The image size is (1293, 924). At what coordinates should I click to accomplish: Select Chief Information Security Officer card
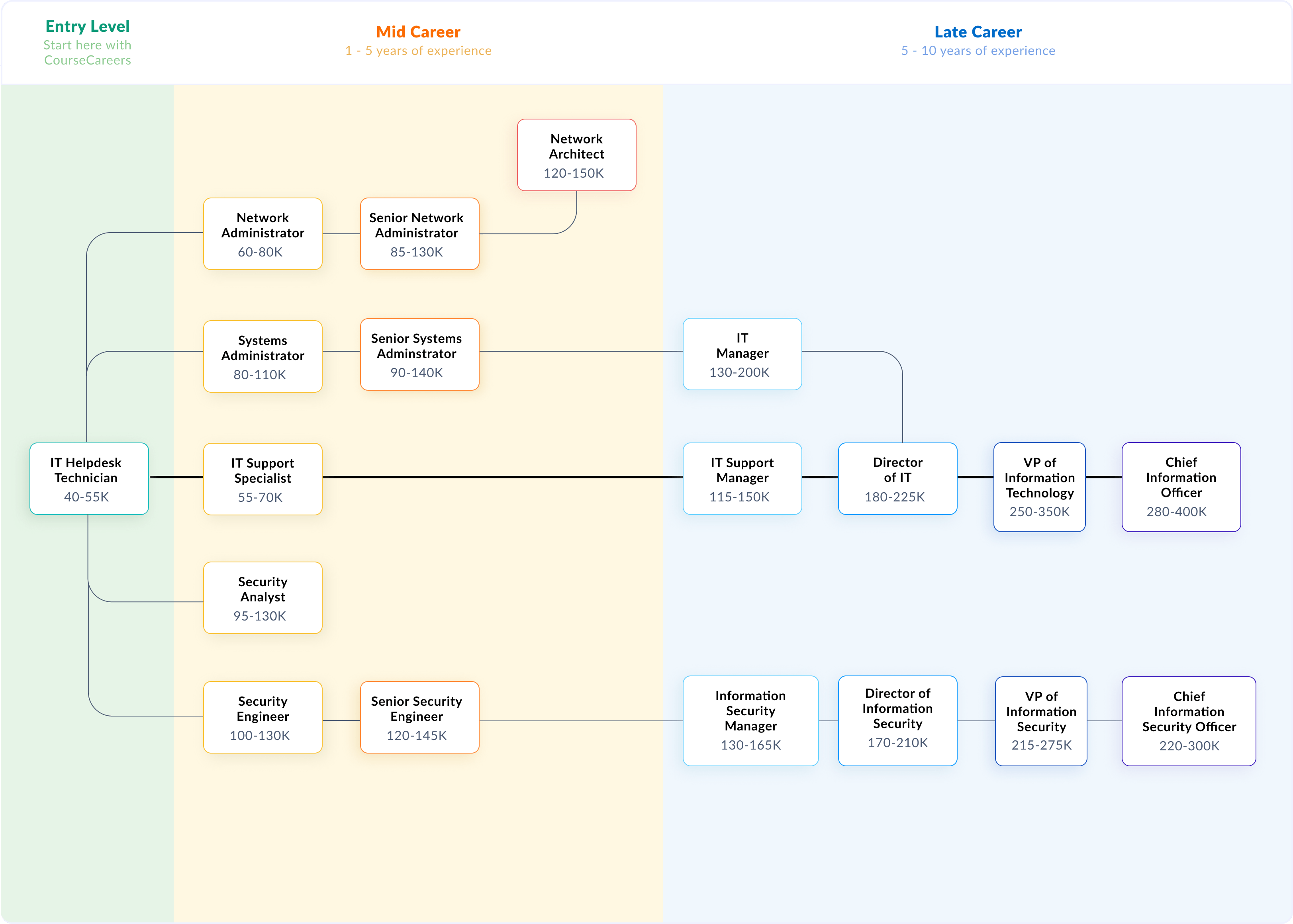coord(1189,721)
